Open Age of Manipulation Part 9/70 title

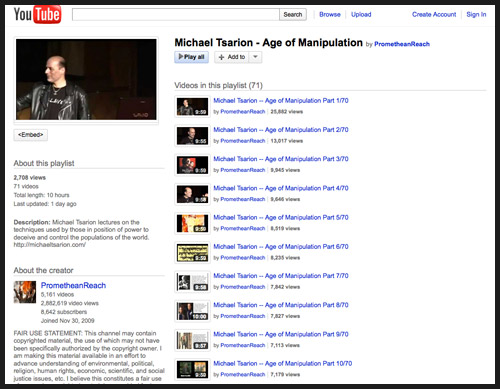pyautogui.click(x=281, y=334)
